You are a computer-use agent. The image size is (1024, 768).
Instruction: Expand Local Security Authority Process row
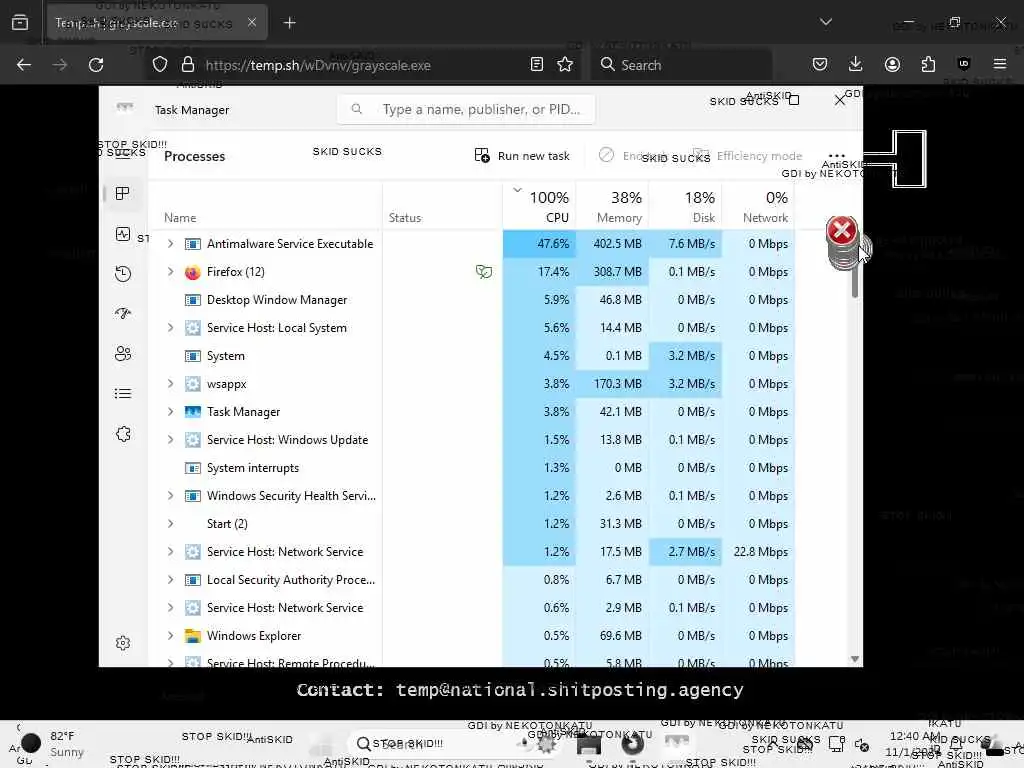(x=170, y=580)
